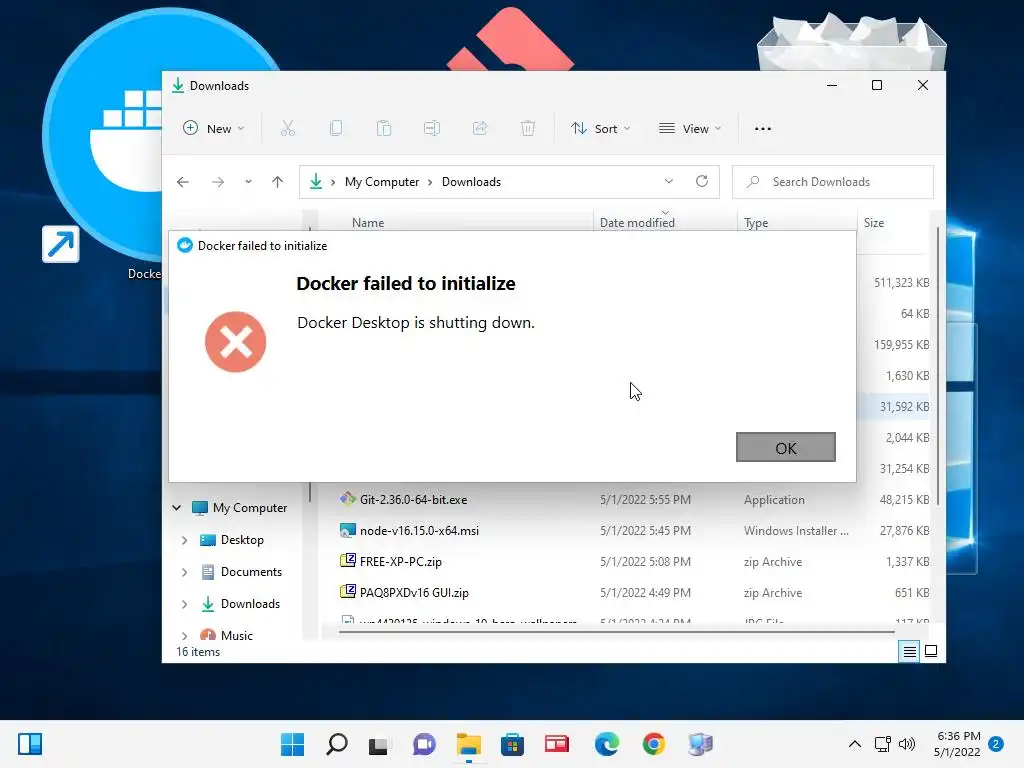1024x768 pixels.
Task: Refresh the Downloads folder
Action: (702, 182)
